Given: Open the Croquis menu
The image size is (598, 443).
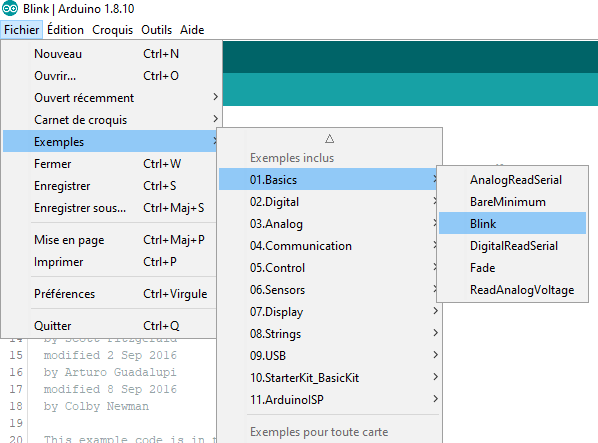Looking at the screenshot, I should pyautogui.click(x=113, y=30).
